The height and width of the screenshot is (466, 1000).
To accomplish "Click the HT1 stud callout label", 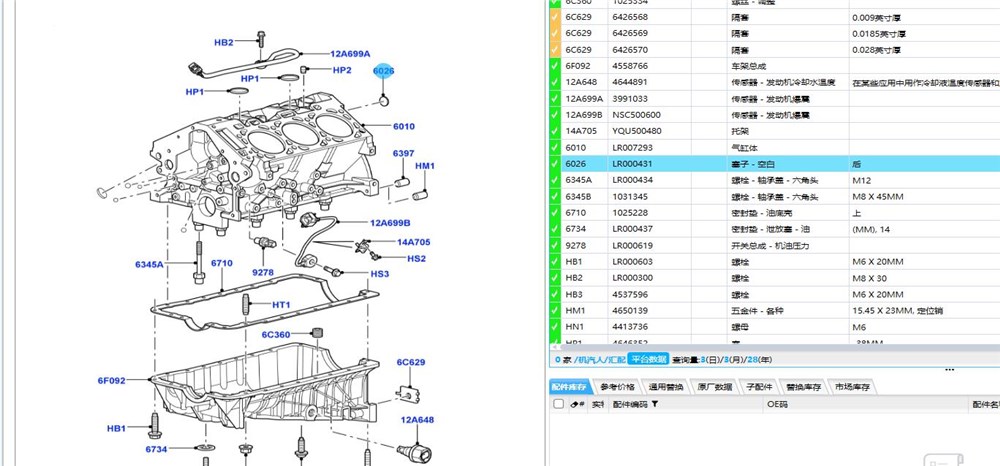I will 281,305.
